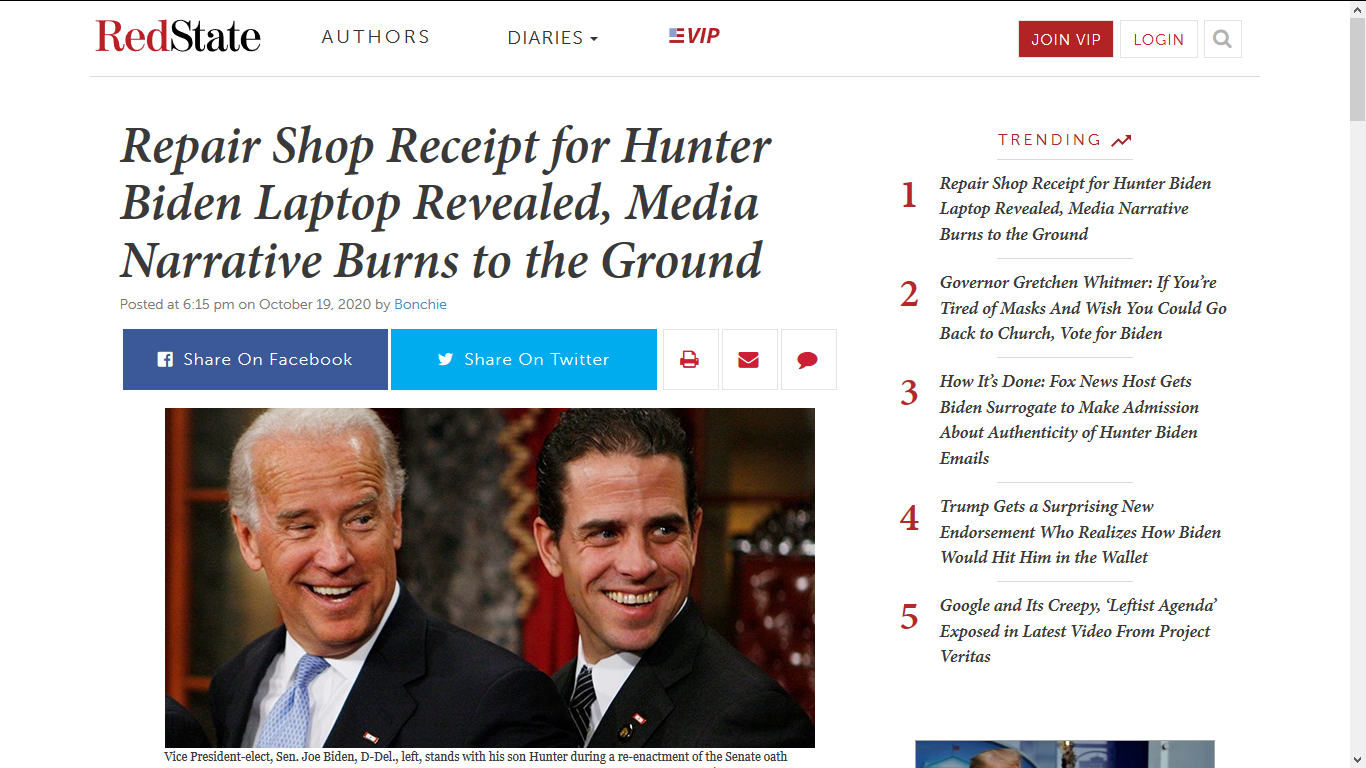Email the article via envelope icon

pyautogui.click(x=749, y=359)
